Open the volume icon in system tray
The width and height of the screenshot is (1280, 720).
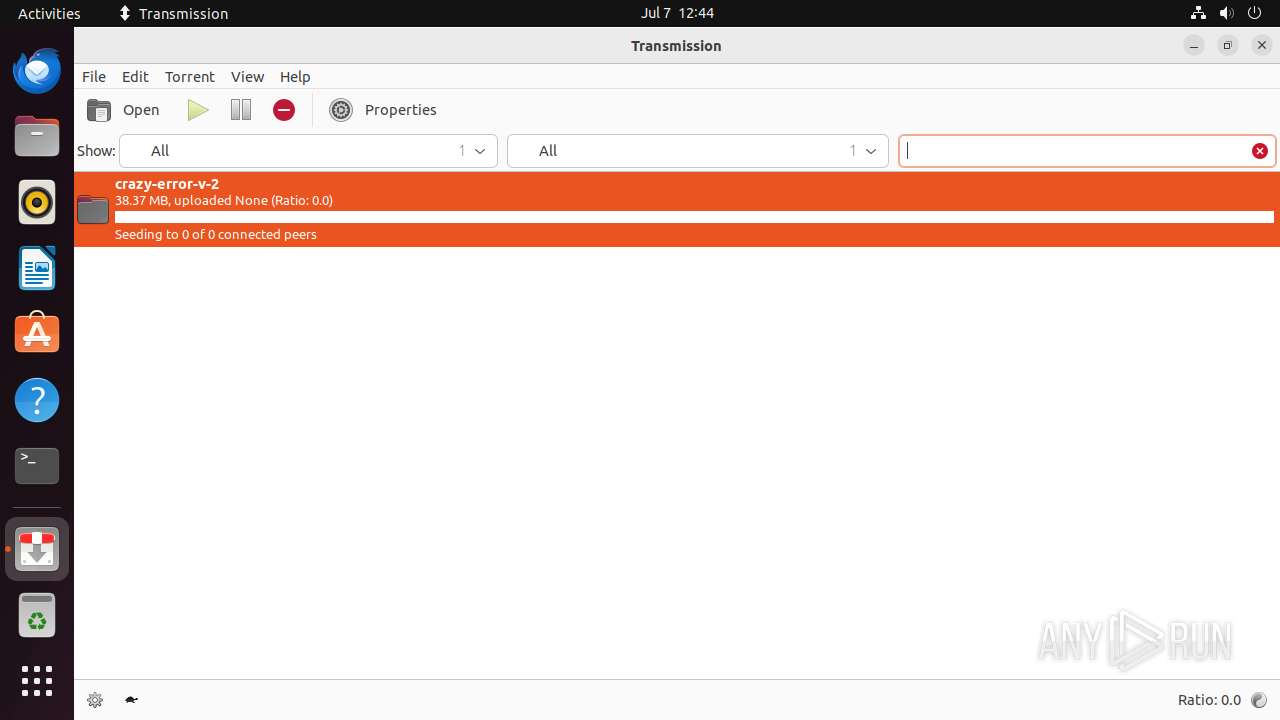pyautogui.click(x=1226, y=13)
